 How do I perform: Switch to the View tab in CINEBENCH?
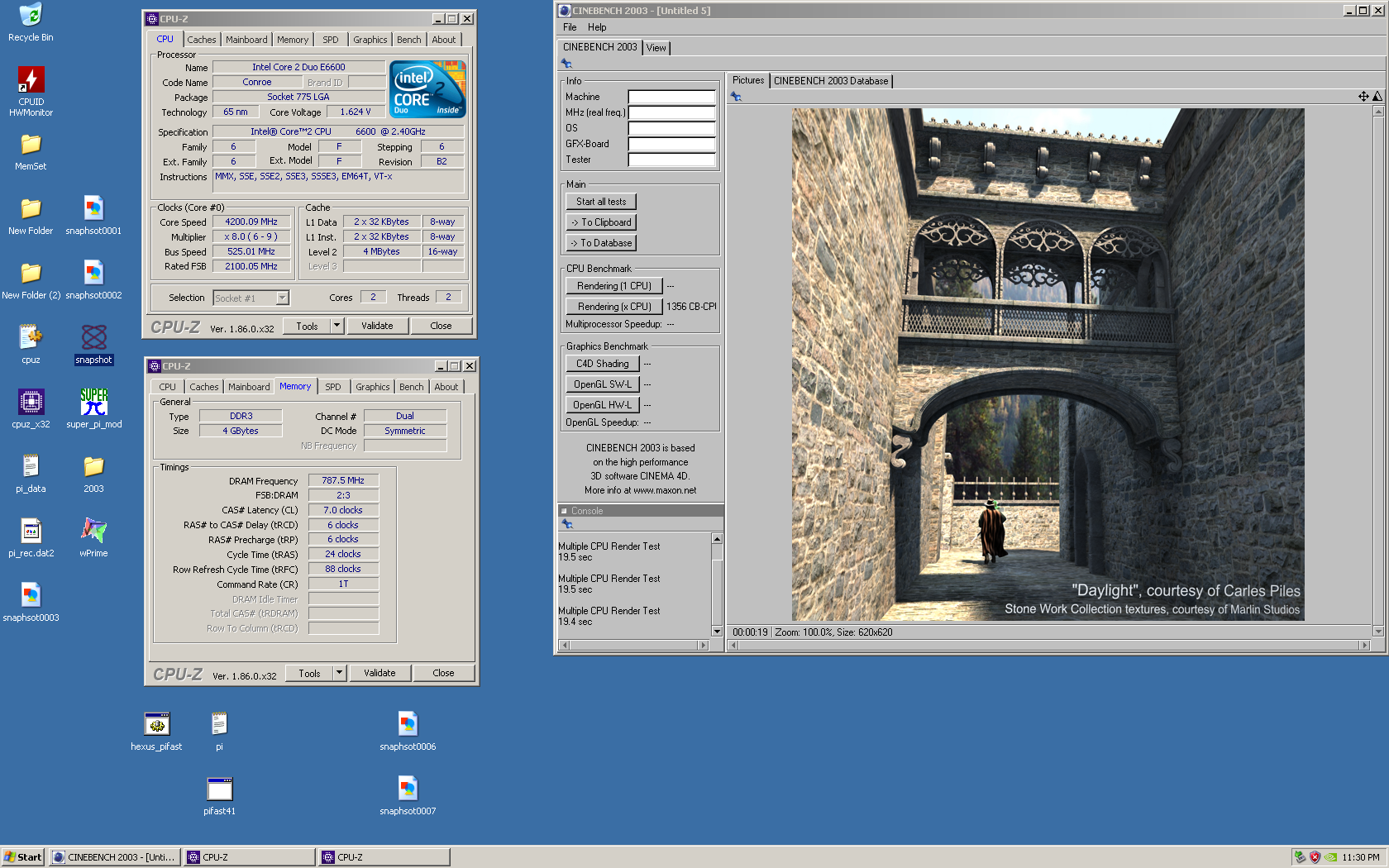tap(656, 48)
